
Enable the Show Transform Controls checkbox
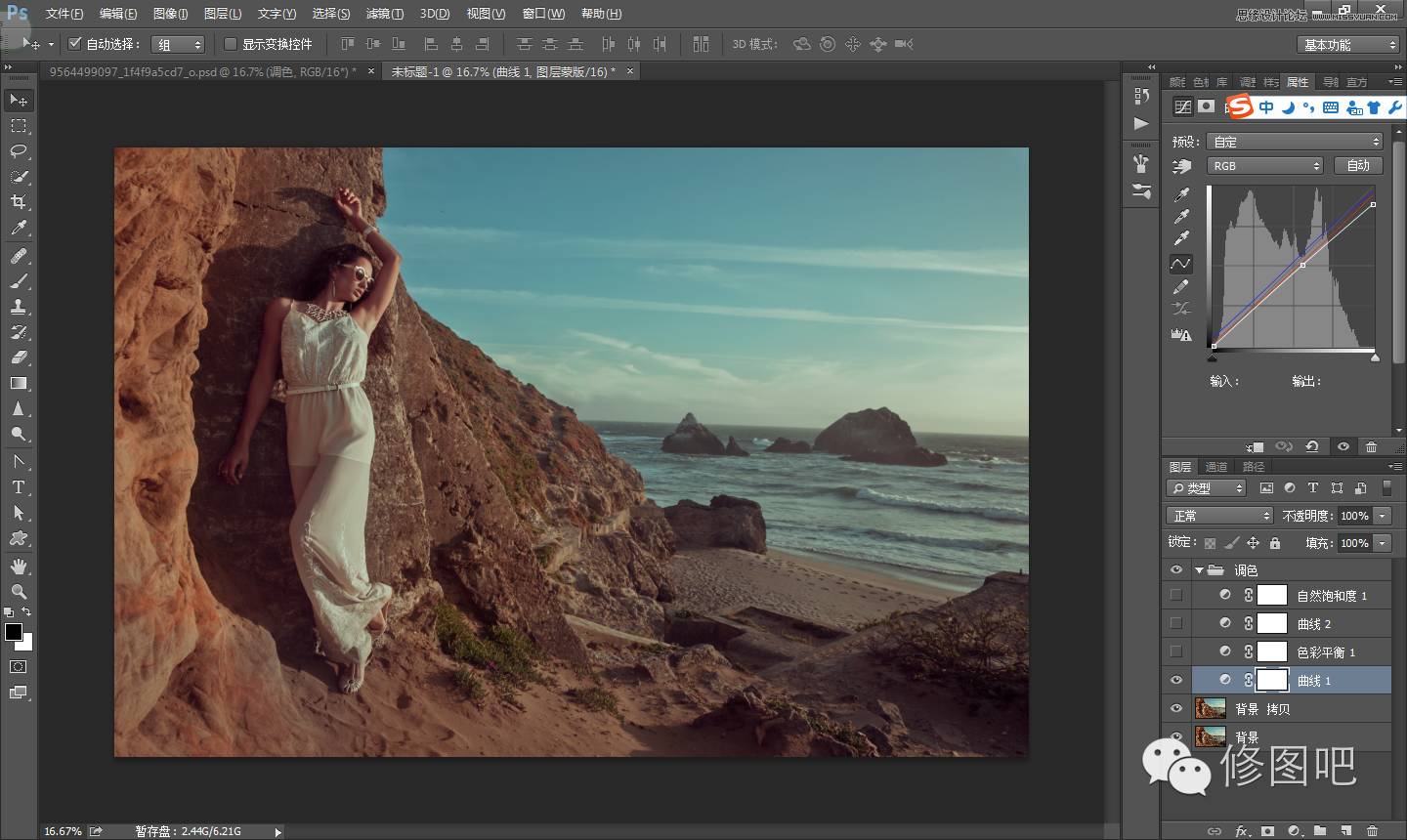coord(231,44)
